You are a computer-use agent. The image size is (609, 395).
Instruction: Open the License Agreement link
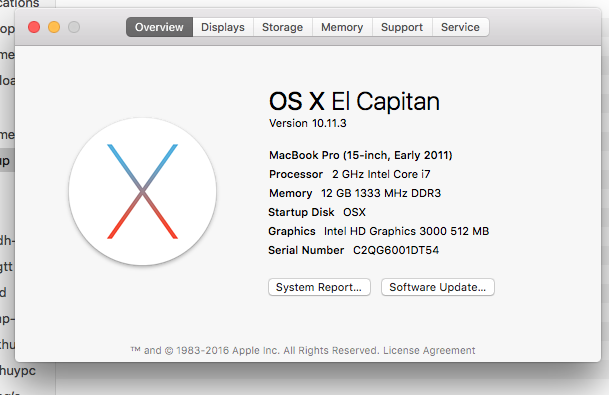pyautogui.click(x=429, y=350)
